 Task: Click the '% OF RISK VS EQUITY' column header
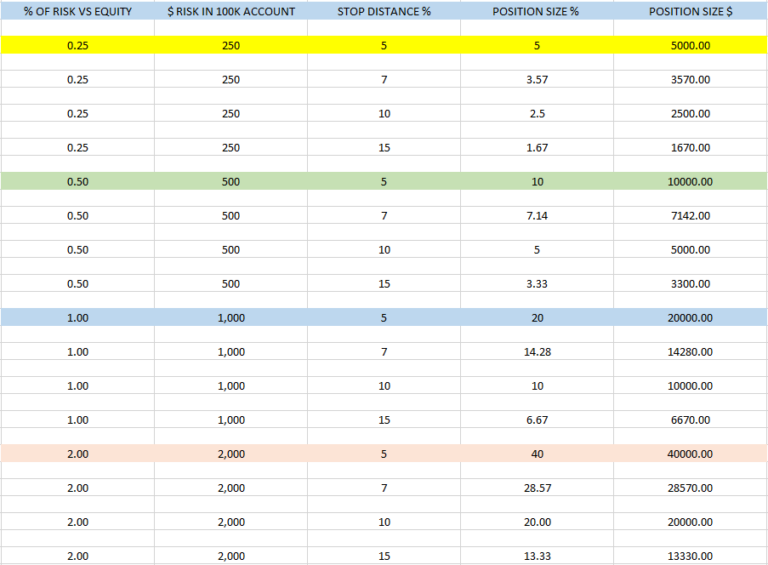[x=77, y=11]
